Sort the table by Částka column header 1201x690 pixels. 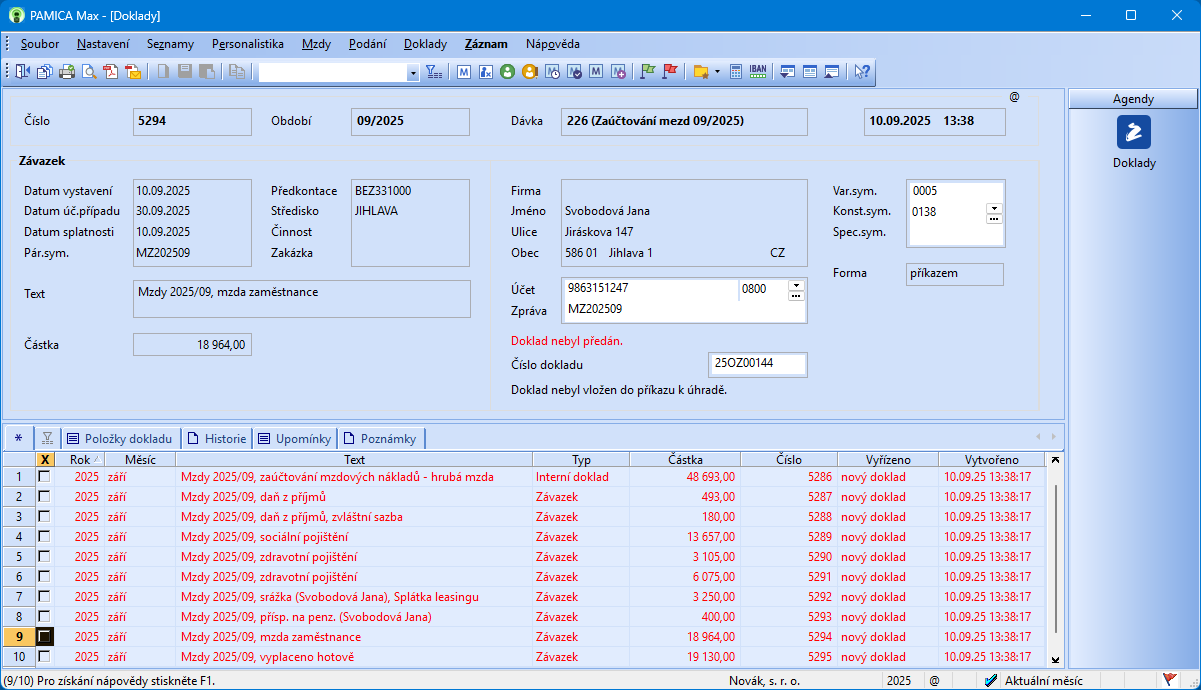click(x=685, y=459)
